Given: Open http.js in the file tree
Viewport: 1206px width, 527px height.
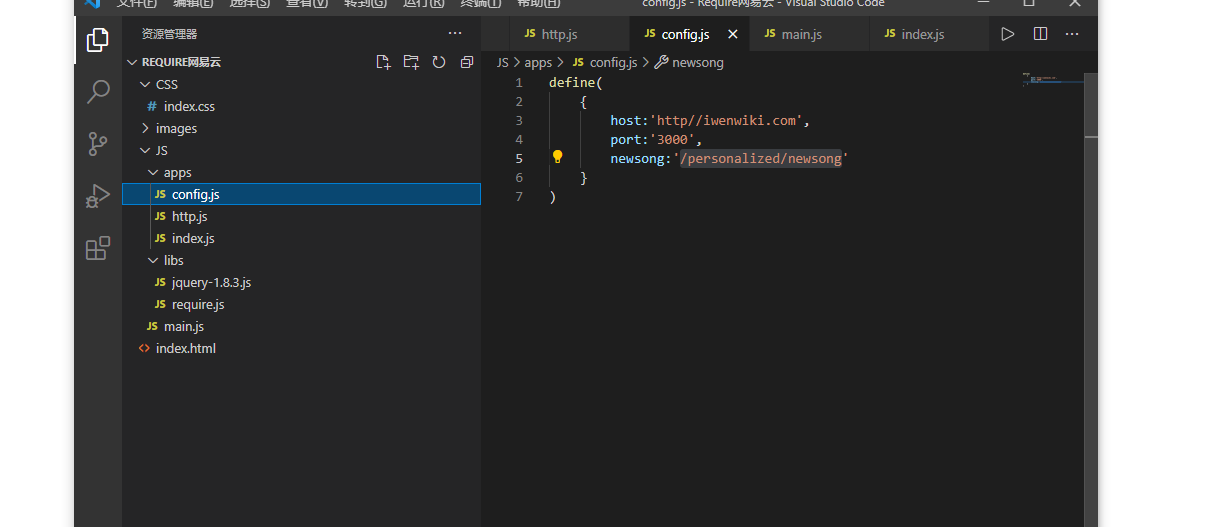Looking at the screenshot, I should tap(301, 216).
